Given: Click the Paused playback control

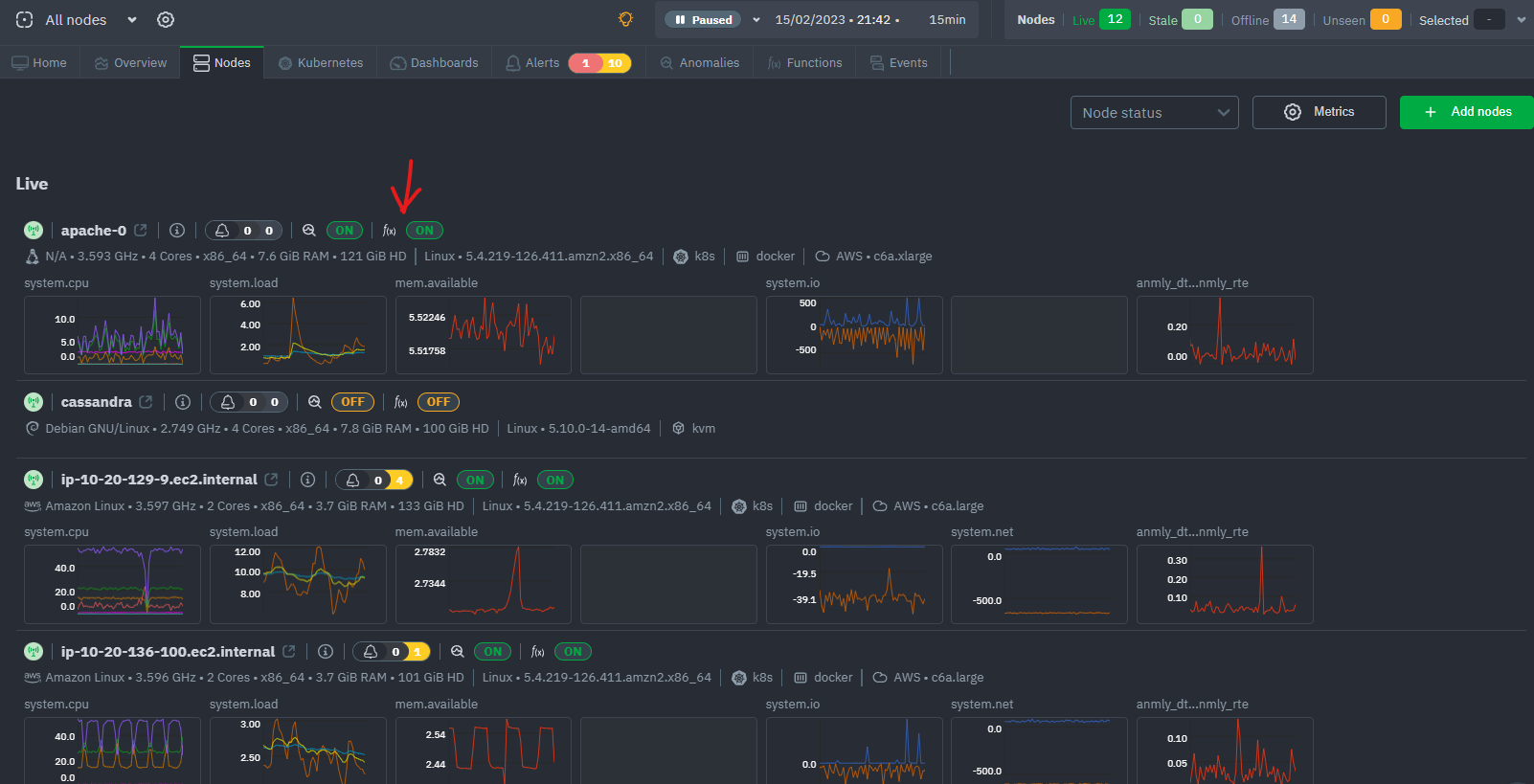Looking at the screenshot, I should [704, 20].
